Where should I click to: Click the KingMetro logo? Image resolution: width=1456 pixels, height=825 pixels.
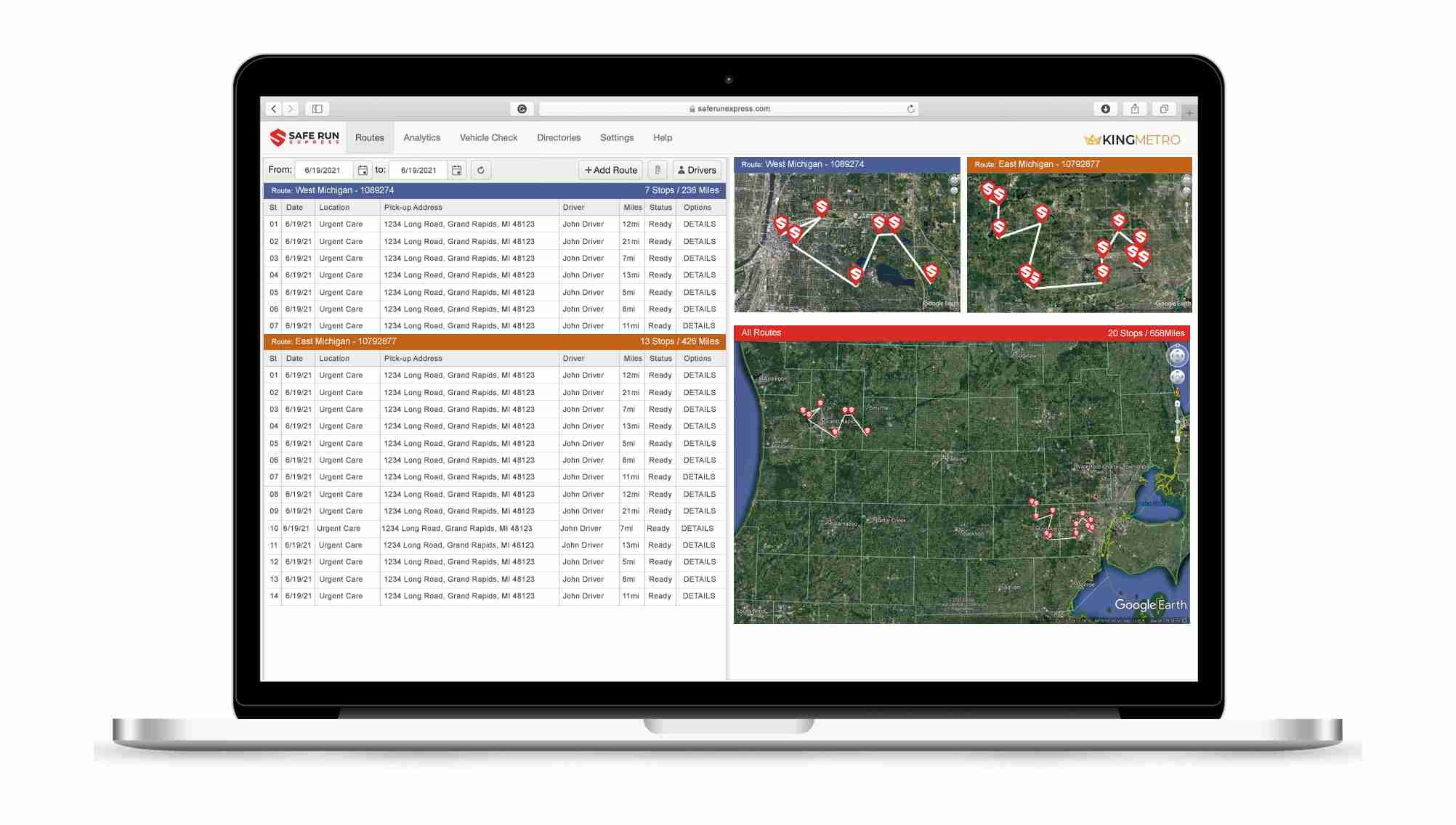1132,139
